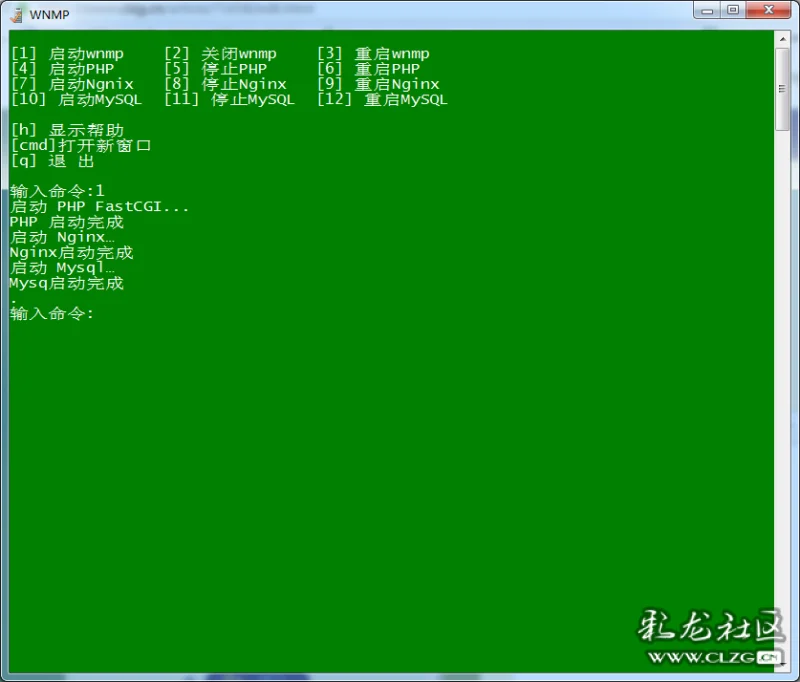Click the '[11] 停止MySQL' menu text
The height and width of the screenshot is (682, 800).
tap(230, 99)
